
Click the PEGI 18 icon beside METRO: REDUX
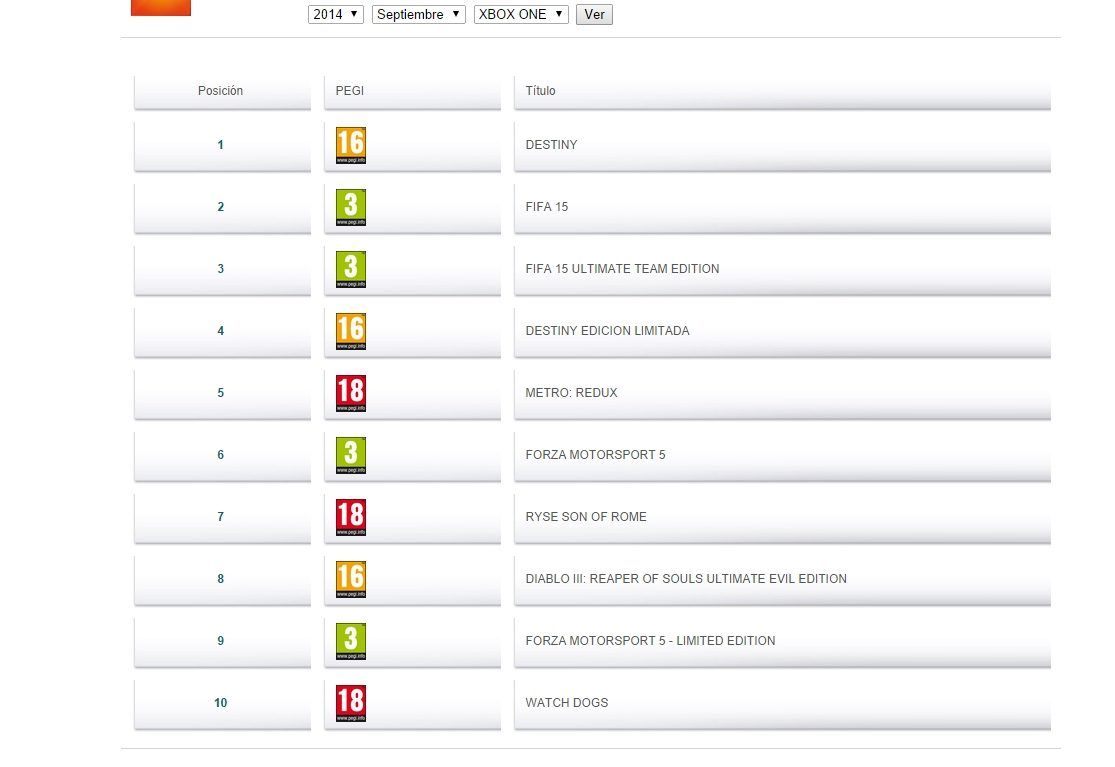(351, 394)
